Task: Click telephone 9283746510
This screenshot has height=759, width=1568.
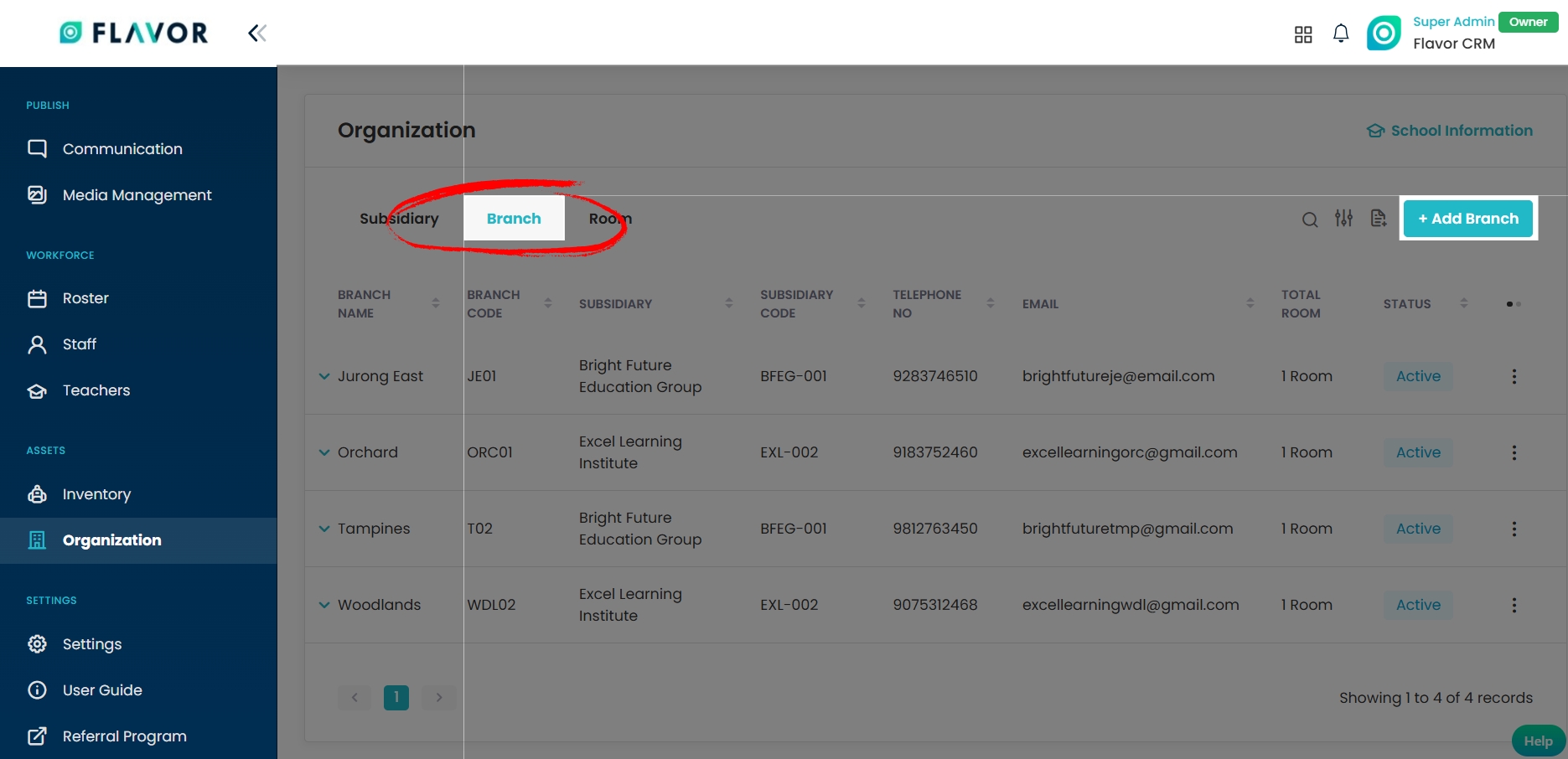Action: [x=935, y=377]
